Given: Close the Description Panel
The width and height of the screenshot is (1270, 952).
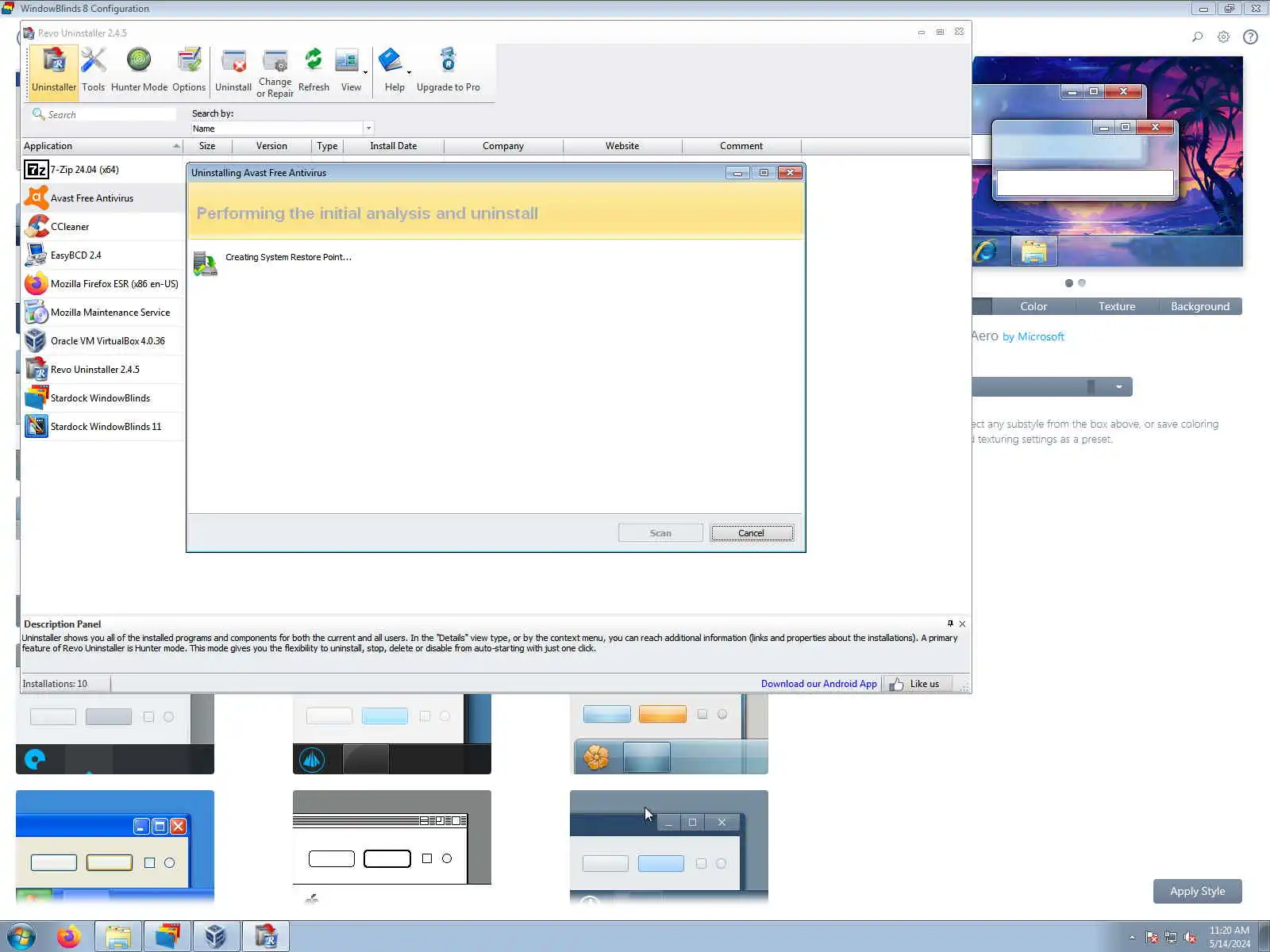Looking at the screenshot, I should (x=962, y=624).
